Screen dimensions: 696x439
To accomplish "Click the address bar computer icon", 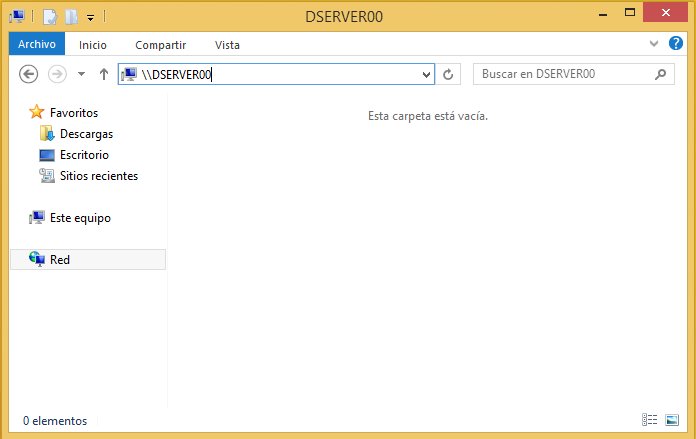I will click(x=129, y=74).
